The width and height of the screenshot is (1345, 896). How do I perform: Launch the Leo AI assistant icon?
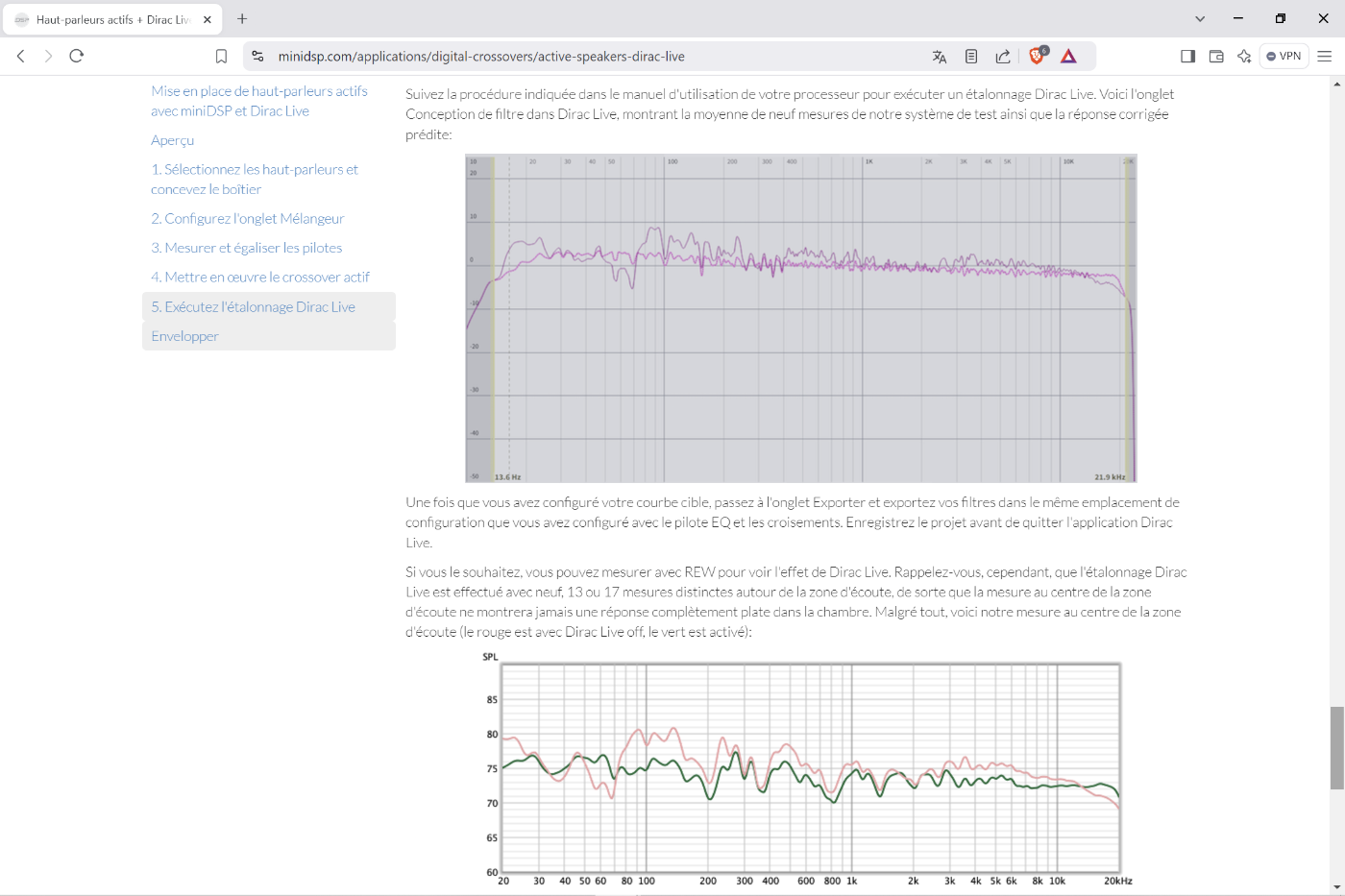pyautogui.click(x=1244, y=57)
